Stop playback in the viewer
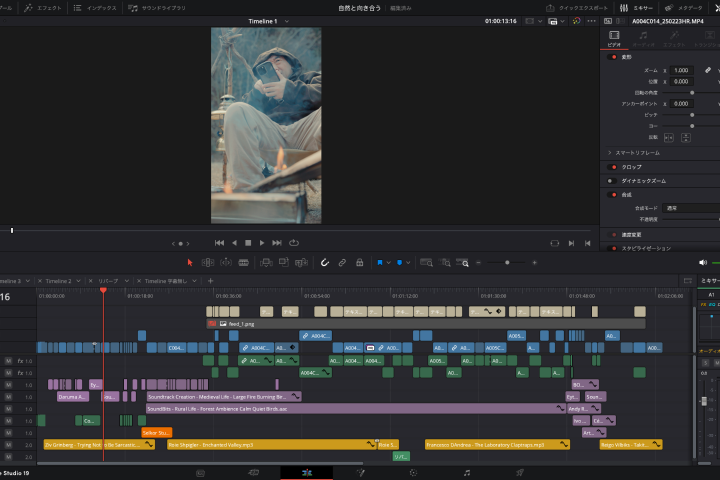 (248, 243)
